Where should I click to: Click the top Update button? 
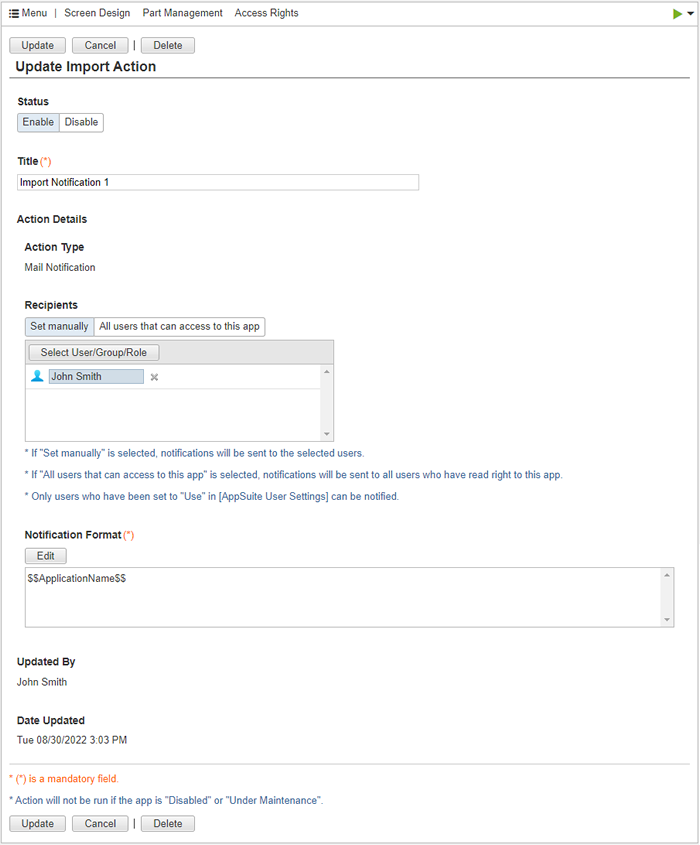38,45
